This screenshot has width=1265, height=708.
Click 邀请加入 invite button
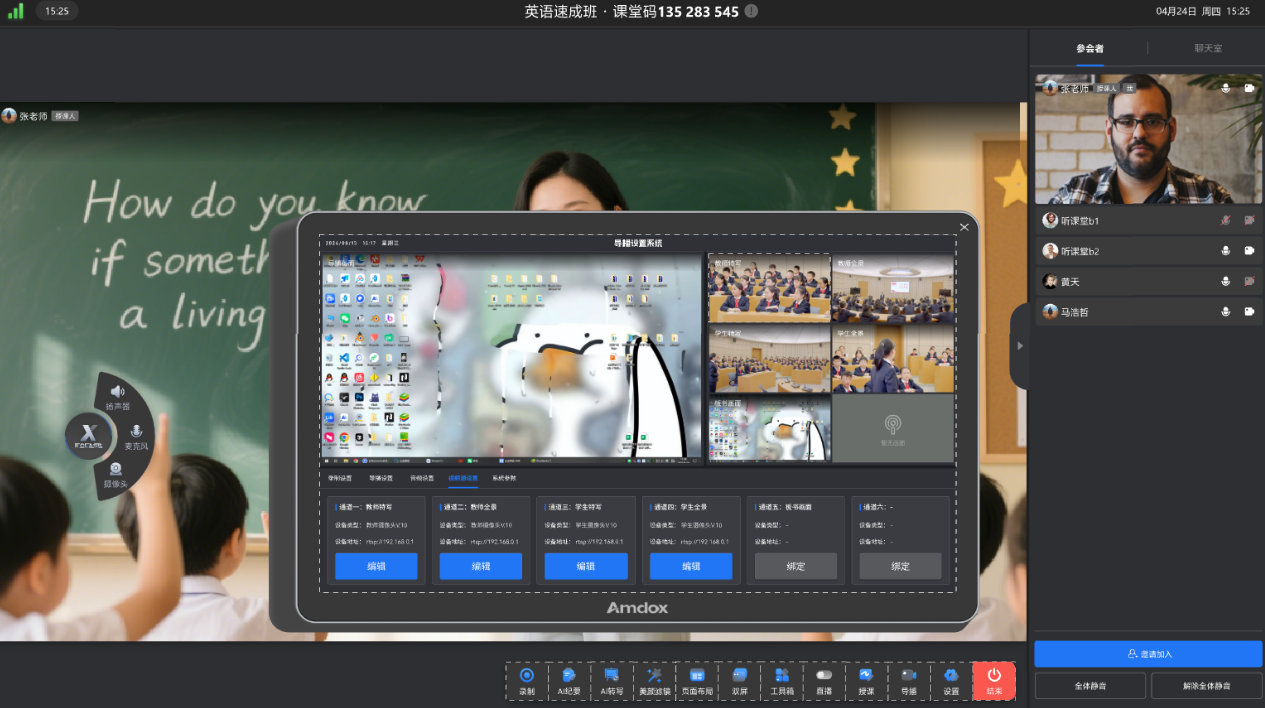[x=1148, y=654]
